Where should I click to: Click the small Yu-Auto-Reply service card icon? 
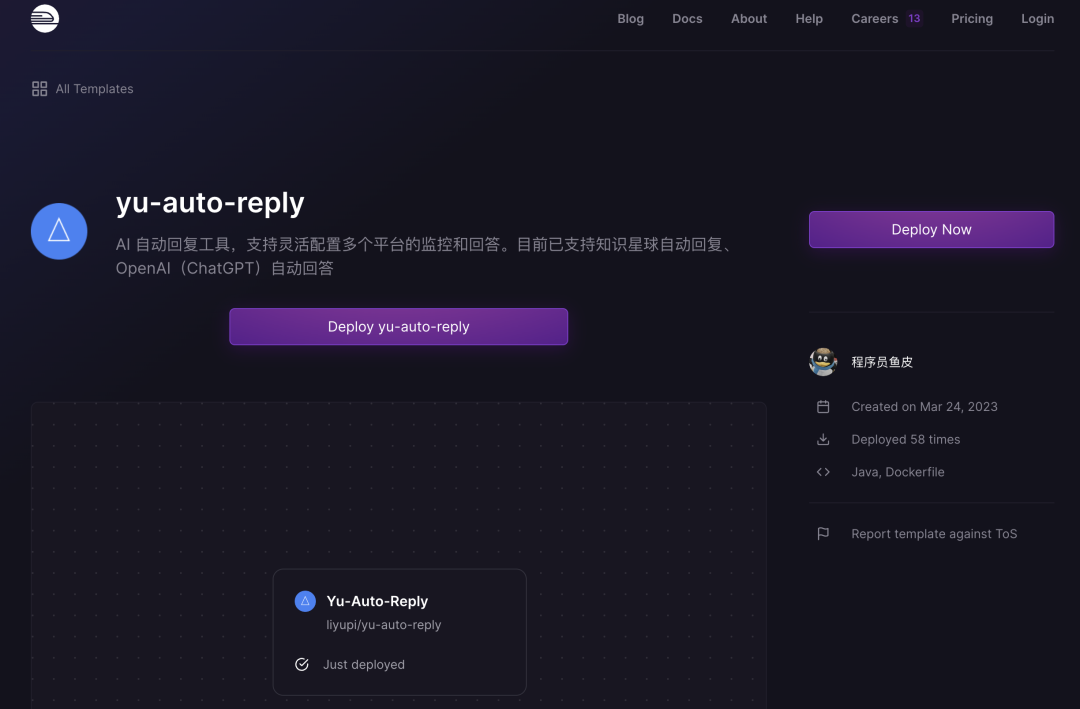(305, 601)
